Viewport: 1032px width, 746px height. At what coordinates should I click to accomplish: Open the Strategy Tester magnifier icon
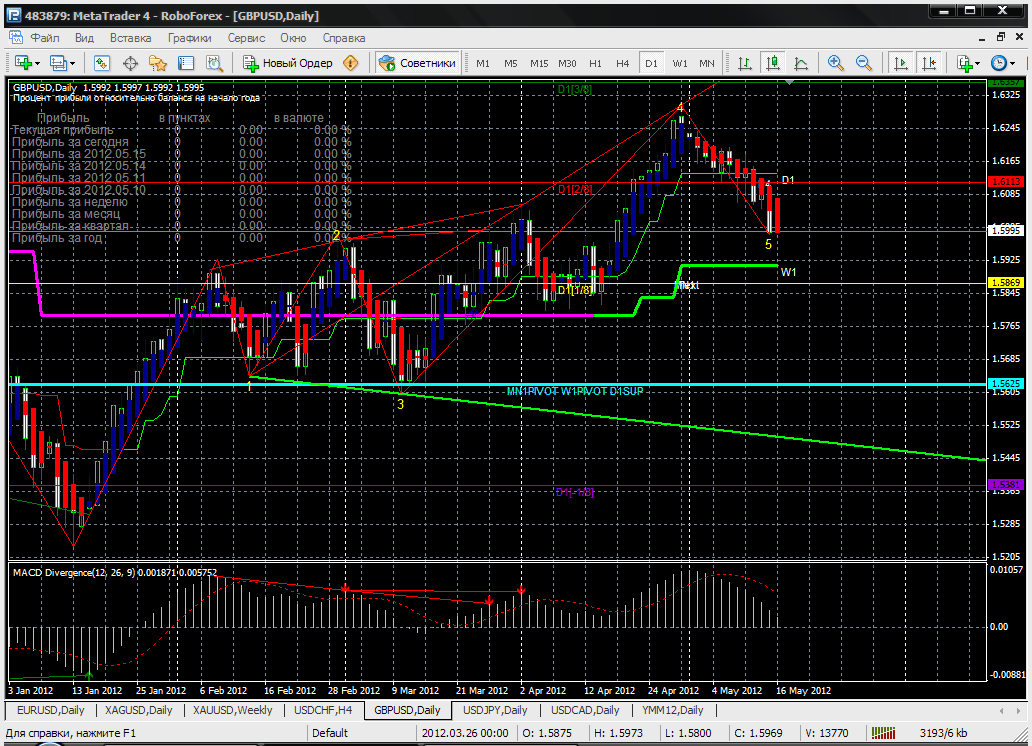pos(215,63)
